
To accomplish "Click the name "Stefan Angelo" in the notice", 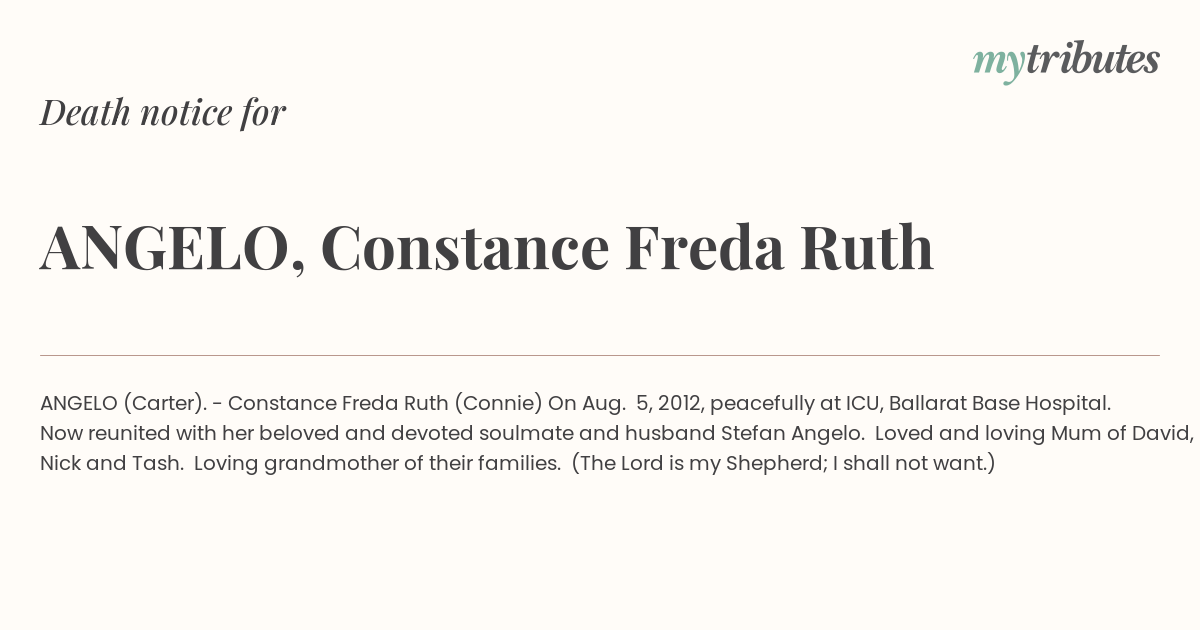I will pyautogui.click(x=792, y=434).
